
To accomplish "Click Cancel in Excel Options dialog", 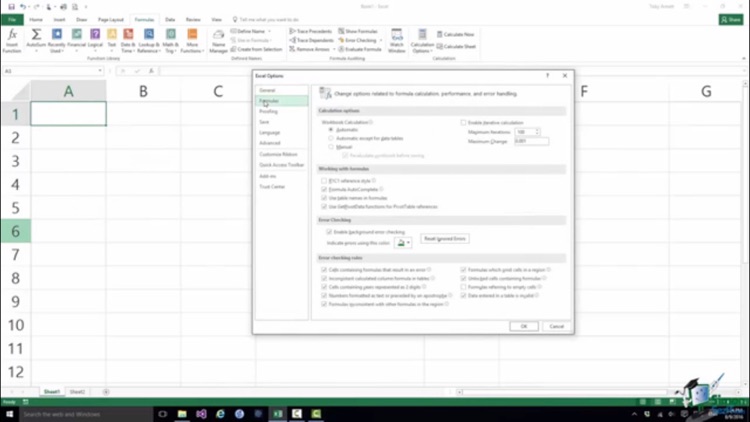I will point(556,326).
